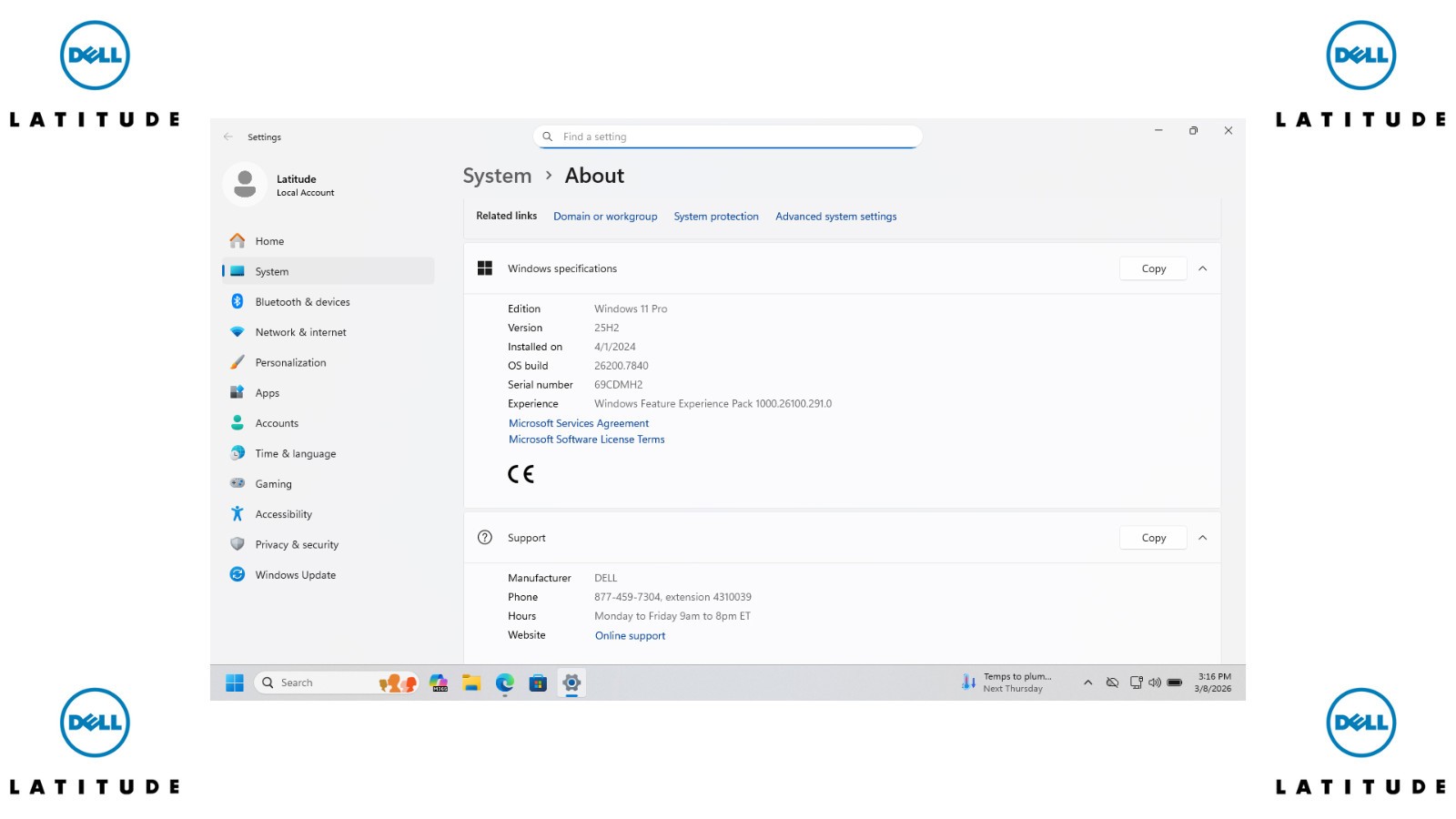
Task: Copy the Support information
Action: (1153, 538)
